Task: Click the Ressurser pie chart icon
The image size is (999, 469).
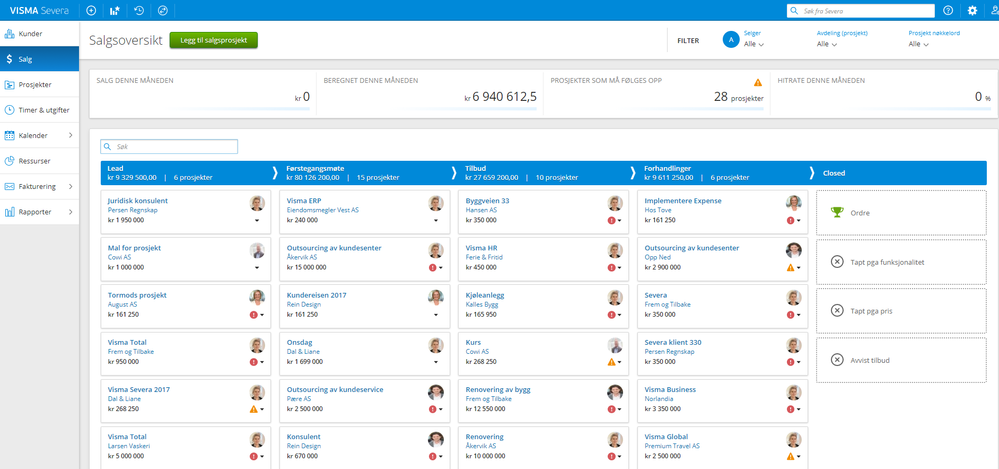Action: [x=9, y=161]
